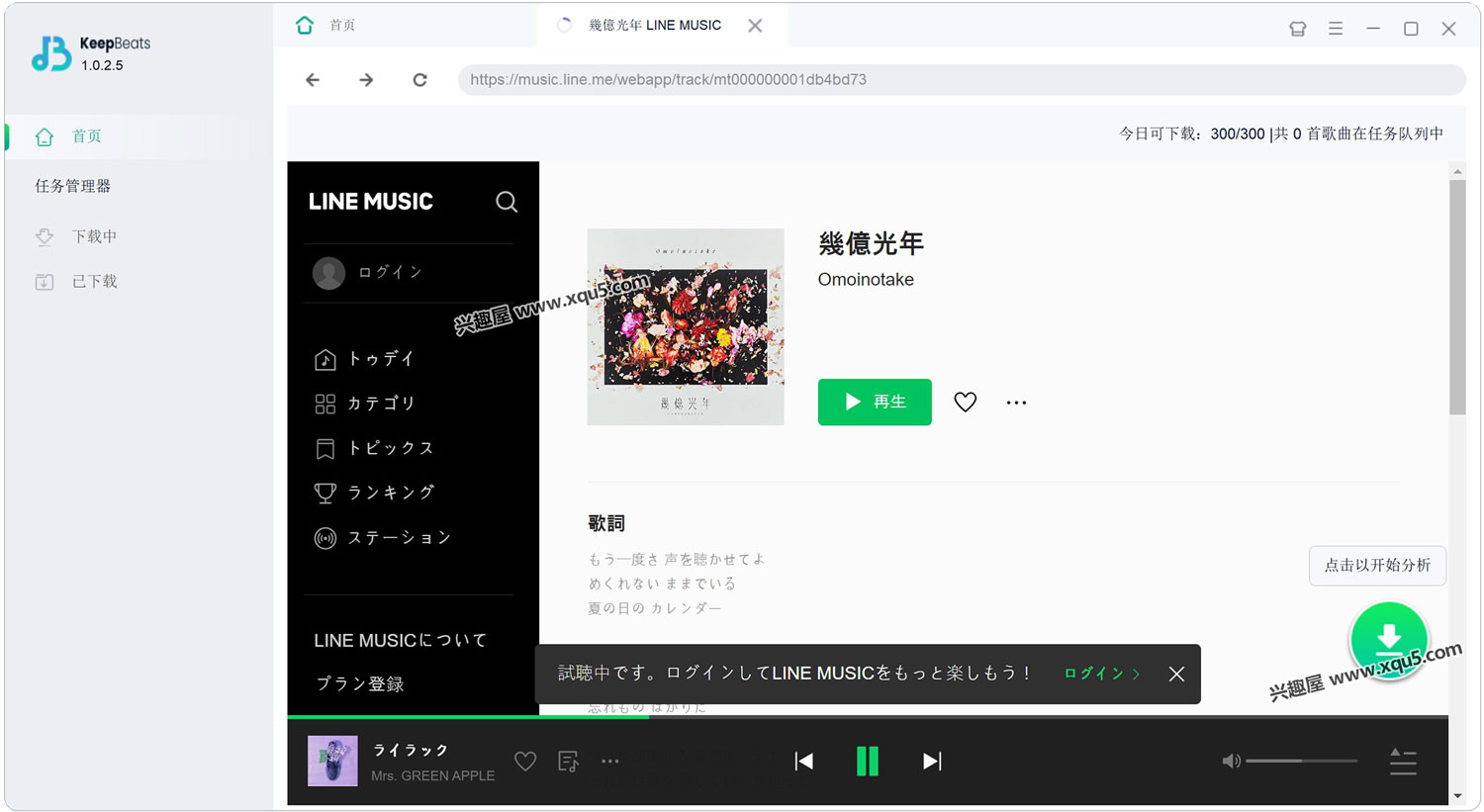
Task: Select 首页 in the left sidebar
Action: click(x=139, y=136)
